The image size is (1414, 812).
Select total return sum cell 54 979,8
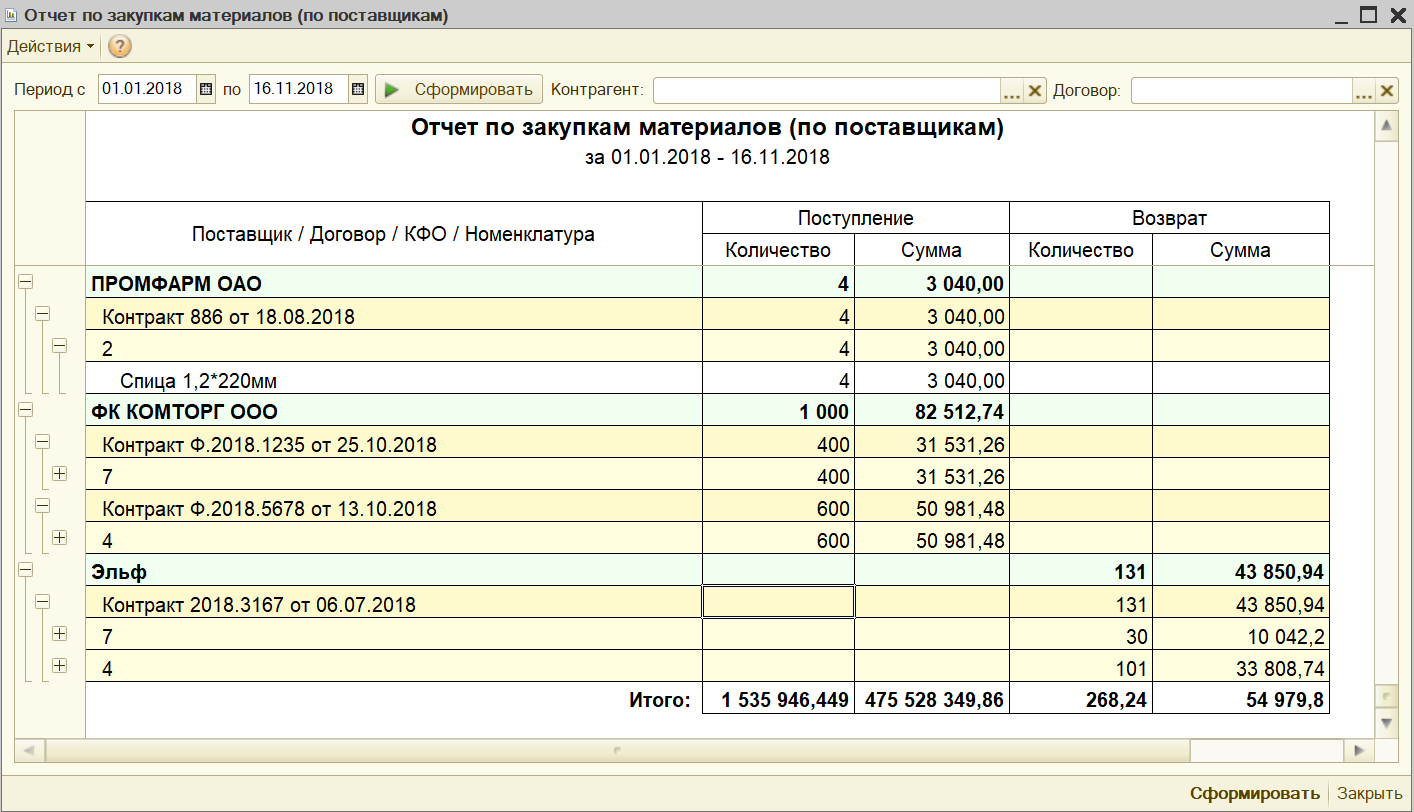pyautogui.click(x=1241, y=700)
